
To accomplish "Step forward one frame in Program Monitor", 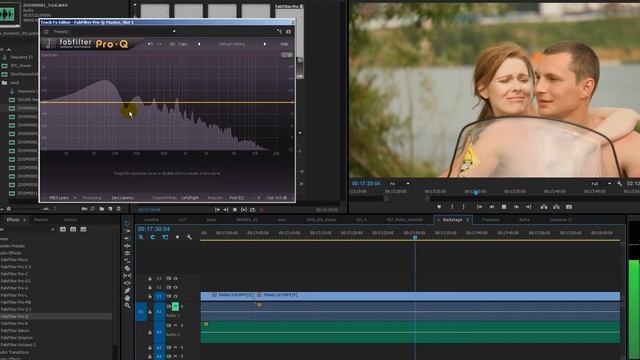I will coord(516,207).
